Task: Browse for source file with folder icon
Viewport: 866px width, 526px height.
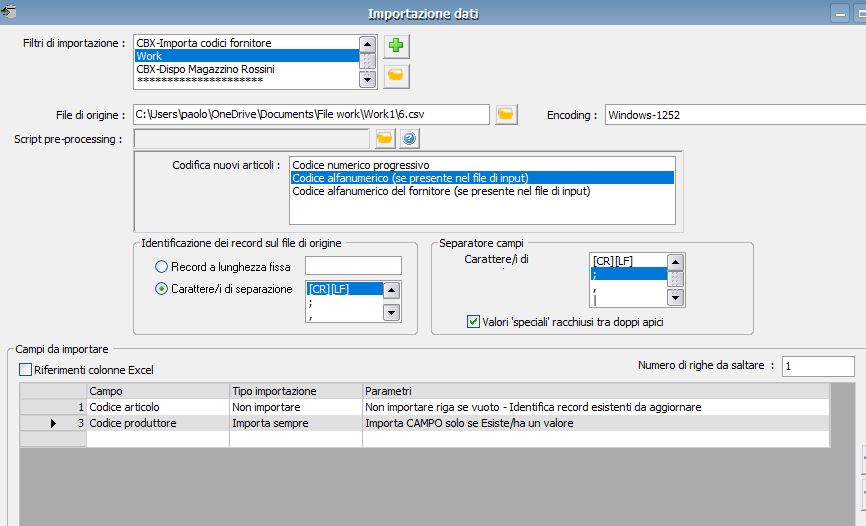Action: point(505,114)
